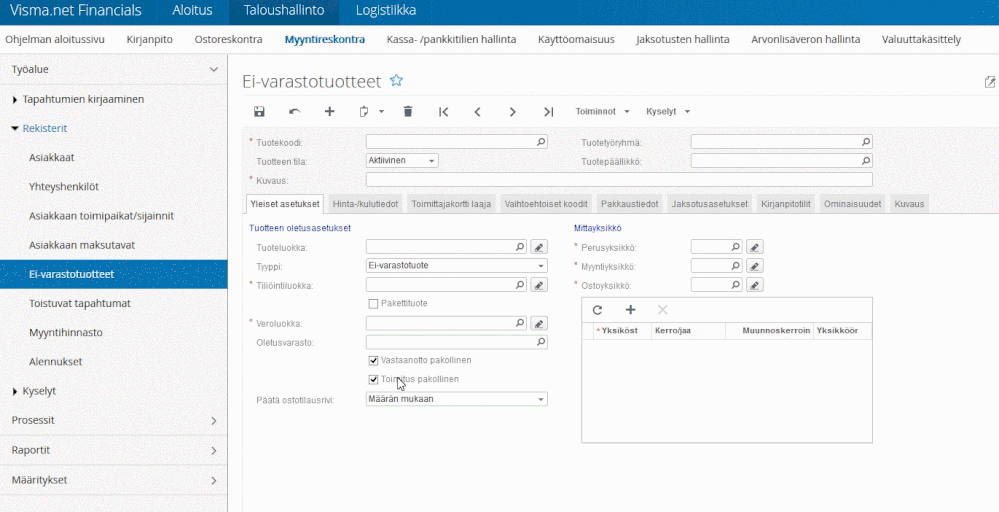Add a new record with plus icon

(329, 112)
